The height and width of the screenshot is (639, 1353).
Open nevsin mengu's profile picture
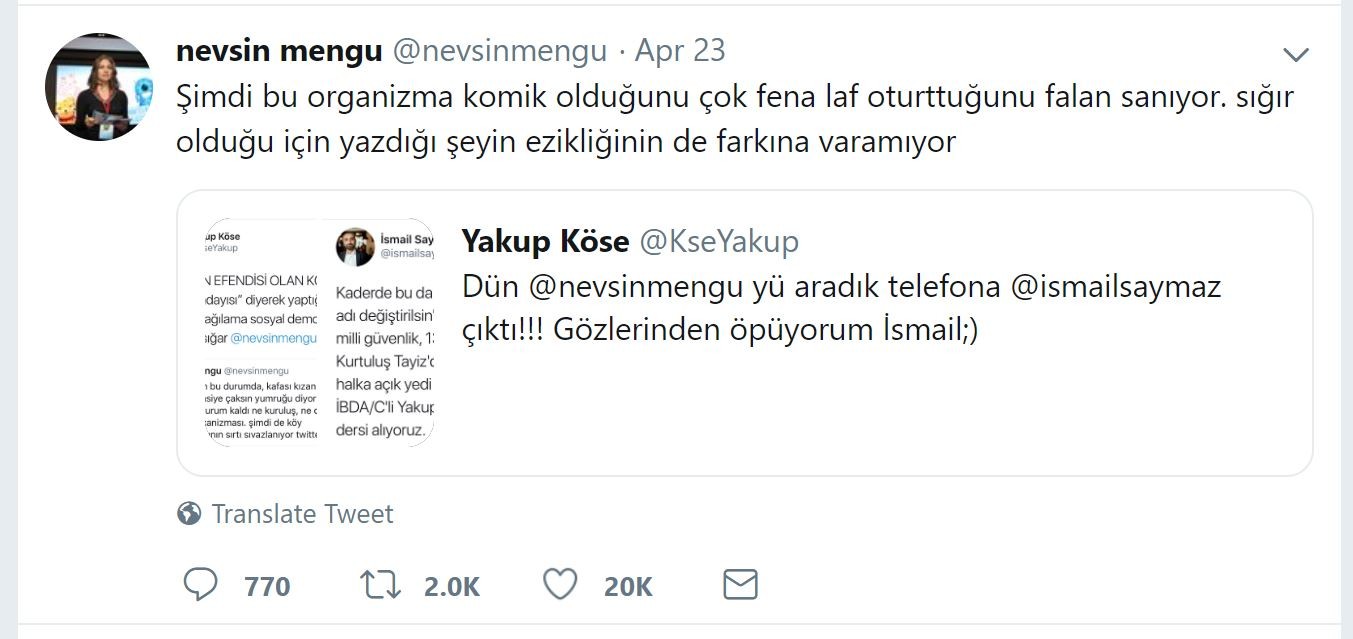click(98, 86)
